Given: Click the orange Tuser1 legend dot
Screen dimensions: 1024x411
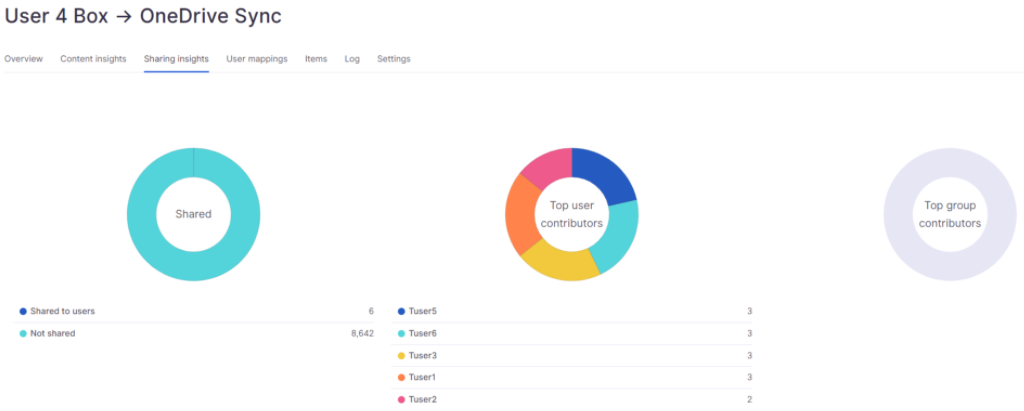Looking at the screenshot, I should [x=401, y=378].
